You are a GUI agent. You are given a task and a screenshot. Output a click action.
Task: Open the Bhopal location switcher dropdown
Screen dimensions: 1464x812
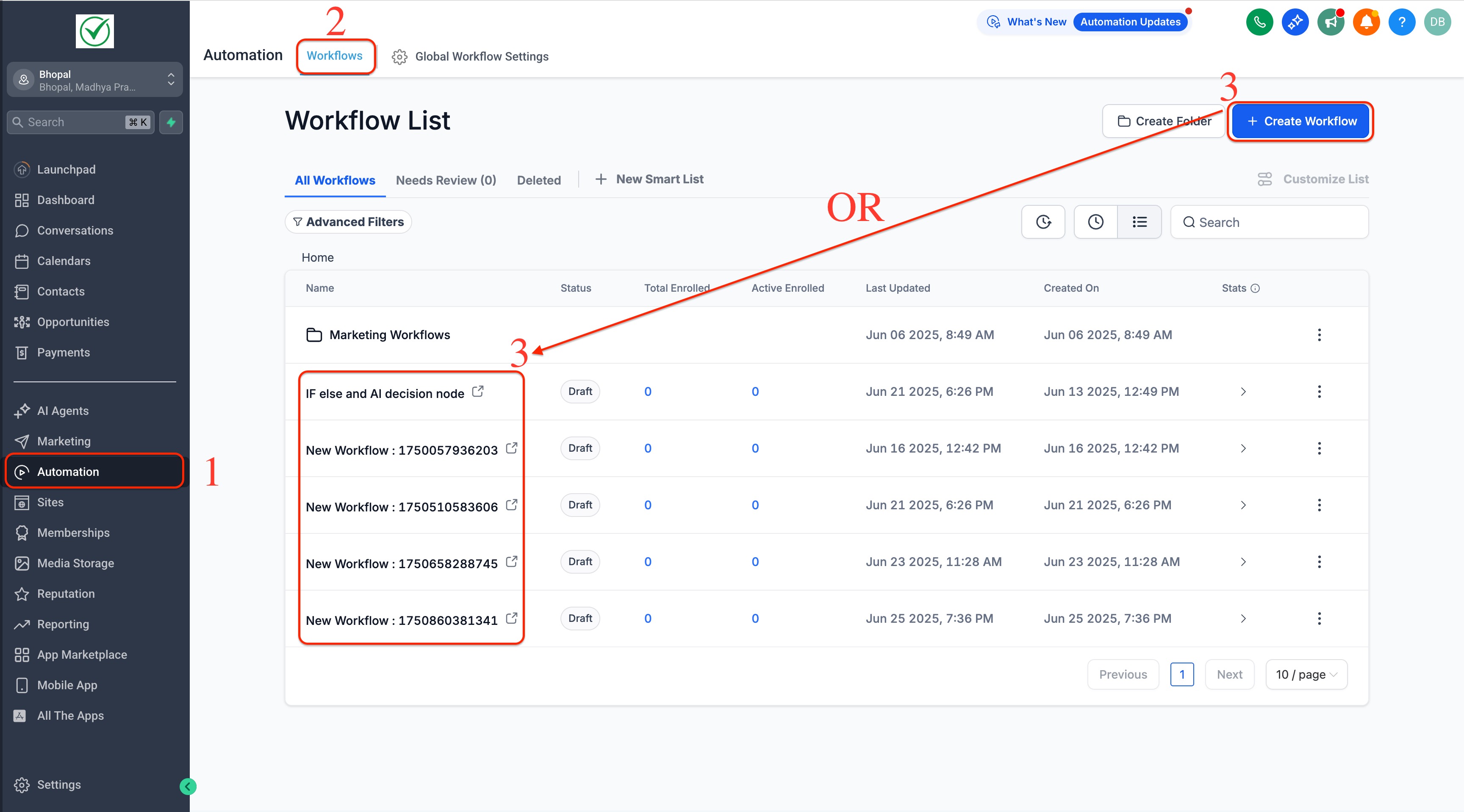(x=95, y=80)
